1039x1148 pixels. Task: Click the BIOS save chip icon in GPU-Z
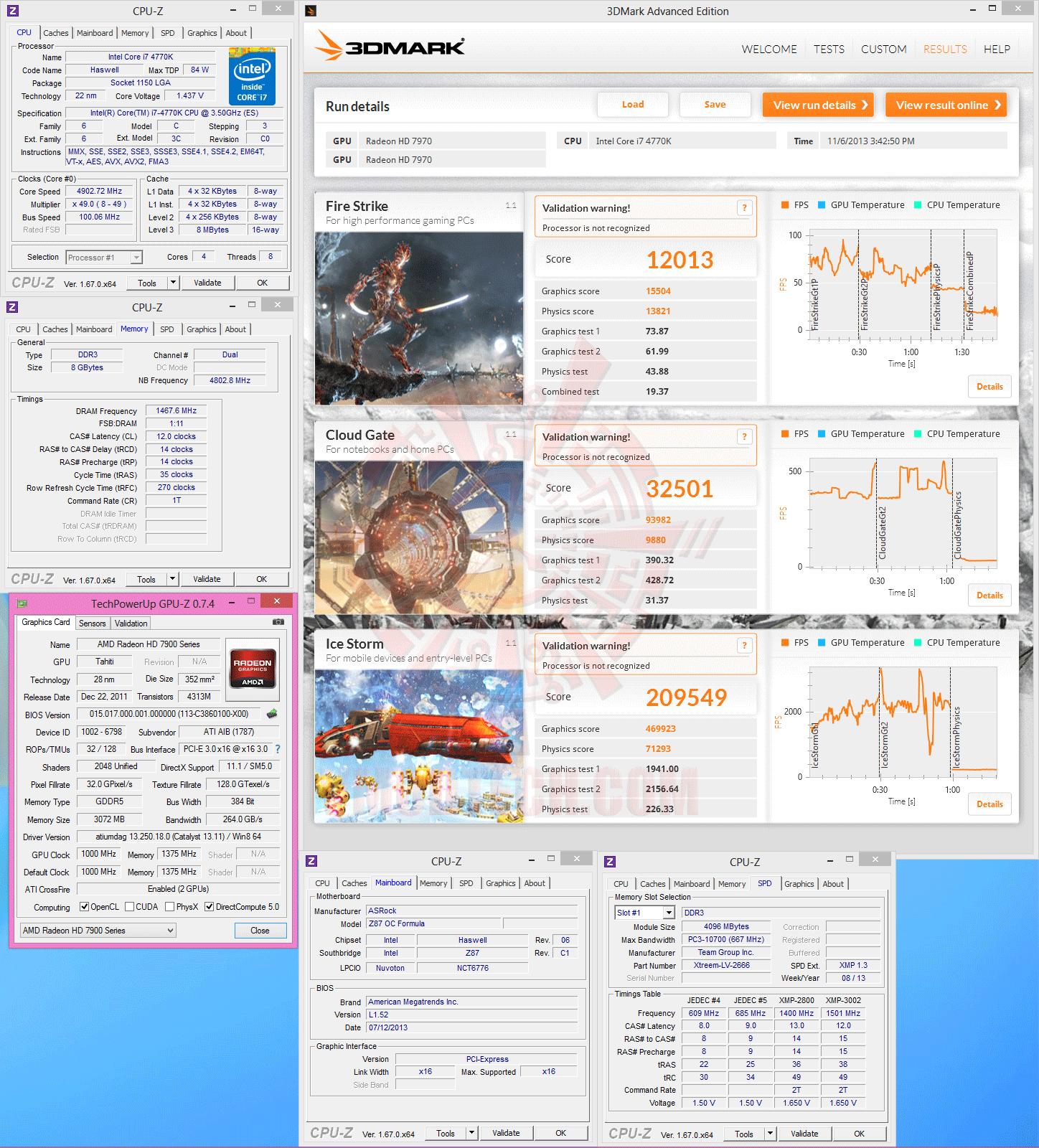click(x=272, y=714)
